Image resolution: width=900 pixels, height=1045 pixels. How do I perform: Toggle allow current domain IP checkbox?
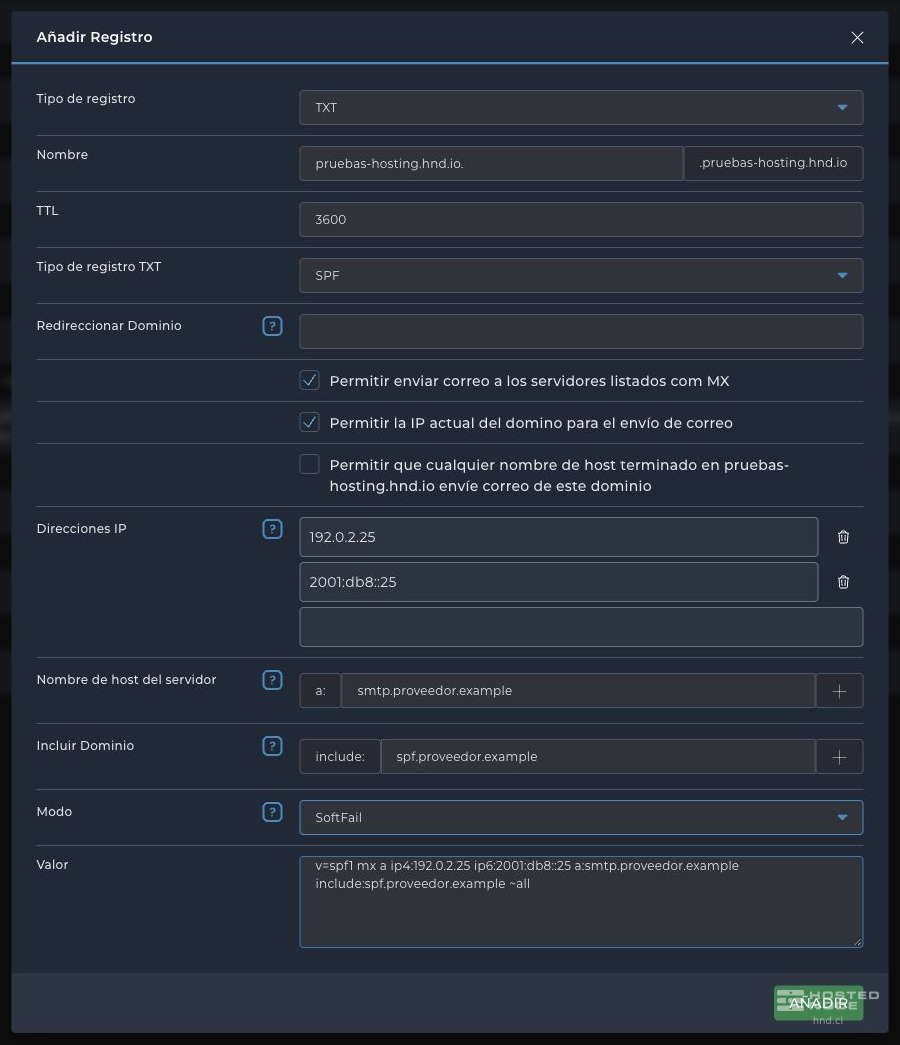(309, 423)
